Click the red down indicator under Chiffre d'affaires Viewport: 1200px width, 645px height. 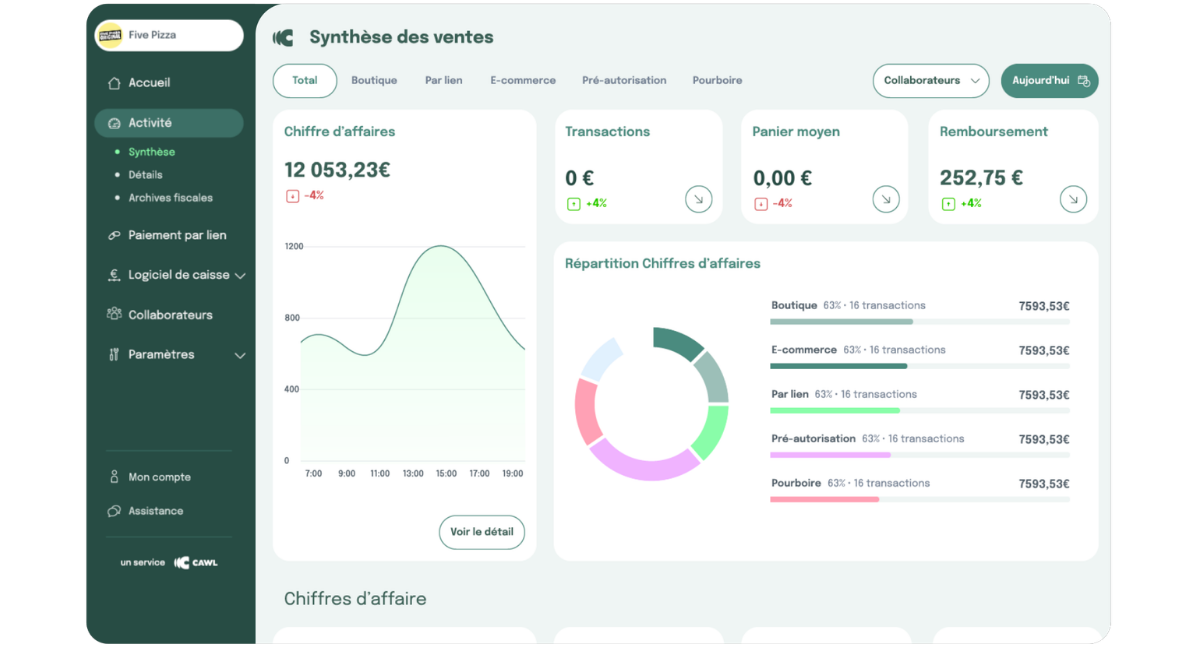292,196
